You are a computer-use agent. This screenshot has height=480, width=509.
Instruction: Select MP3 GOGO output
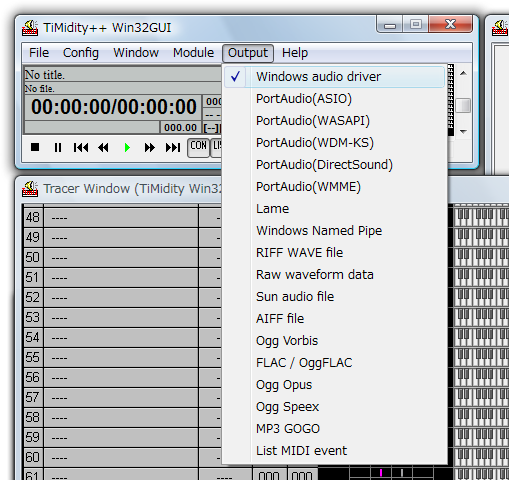tap(334, 429)
